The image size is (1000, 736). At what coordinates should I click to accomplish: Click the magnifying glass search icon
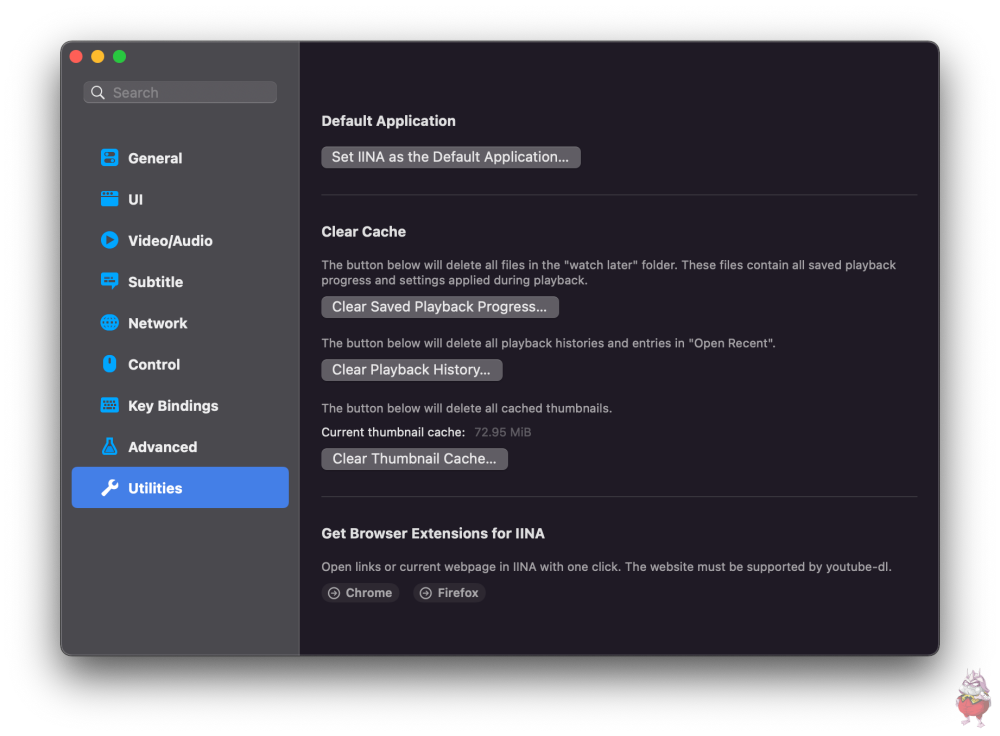98,92
